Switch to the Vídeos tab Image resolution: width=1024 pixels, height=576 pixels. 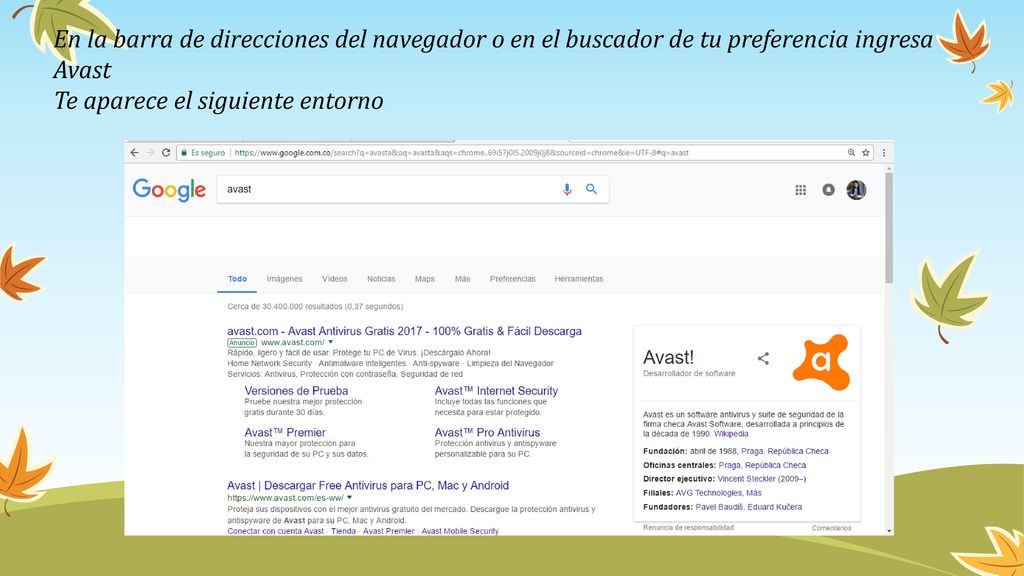(334, 279)
